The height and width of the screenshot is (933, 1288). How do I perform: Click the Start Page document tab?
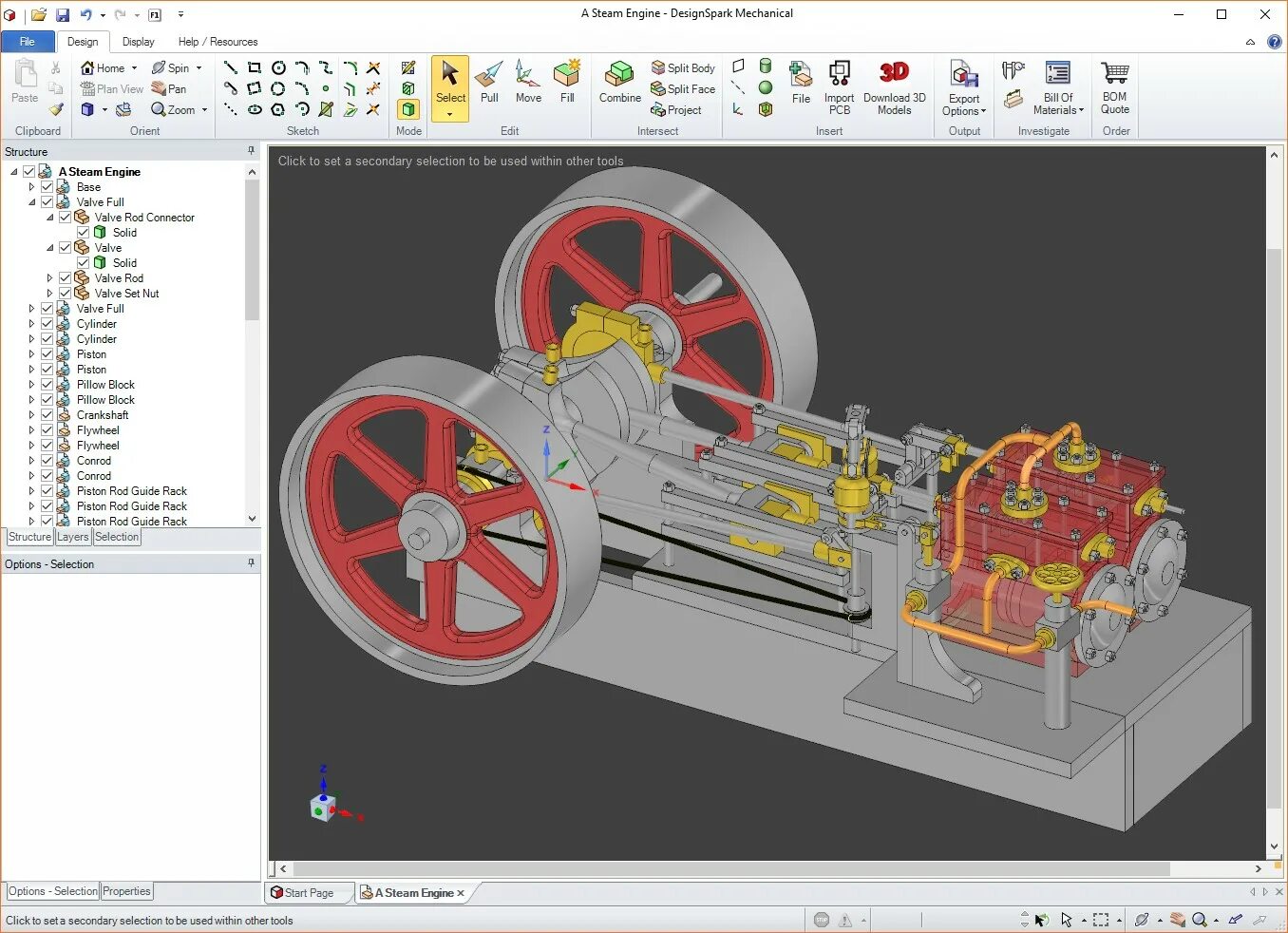[307, 892]
